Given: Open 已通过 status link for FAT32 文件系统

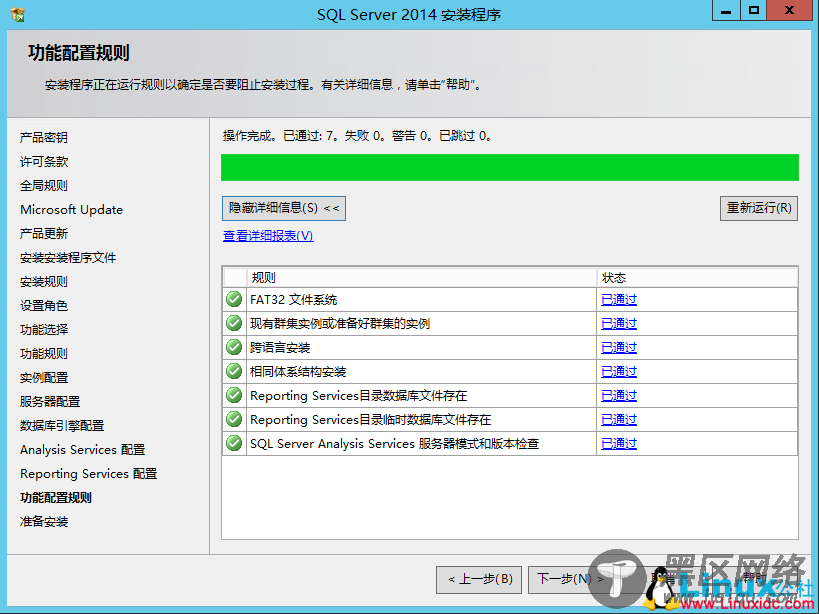Looking at the screenshot, I should (x=619, y=300).
